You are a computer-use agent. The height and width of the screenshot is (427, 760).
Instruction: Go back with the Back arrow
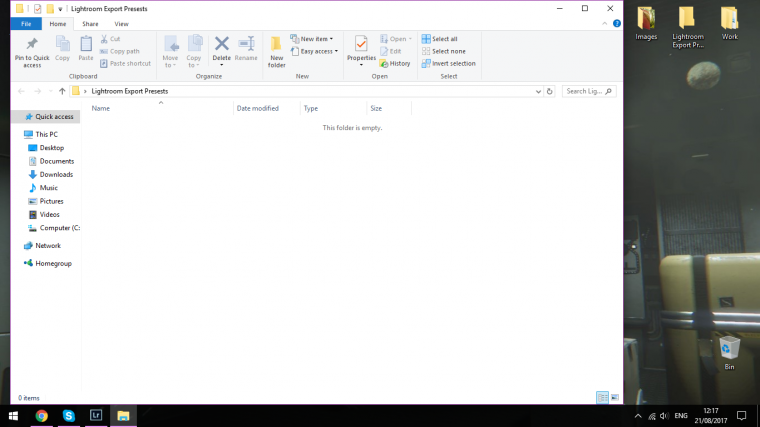click(x=21, y=91)
